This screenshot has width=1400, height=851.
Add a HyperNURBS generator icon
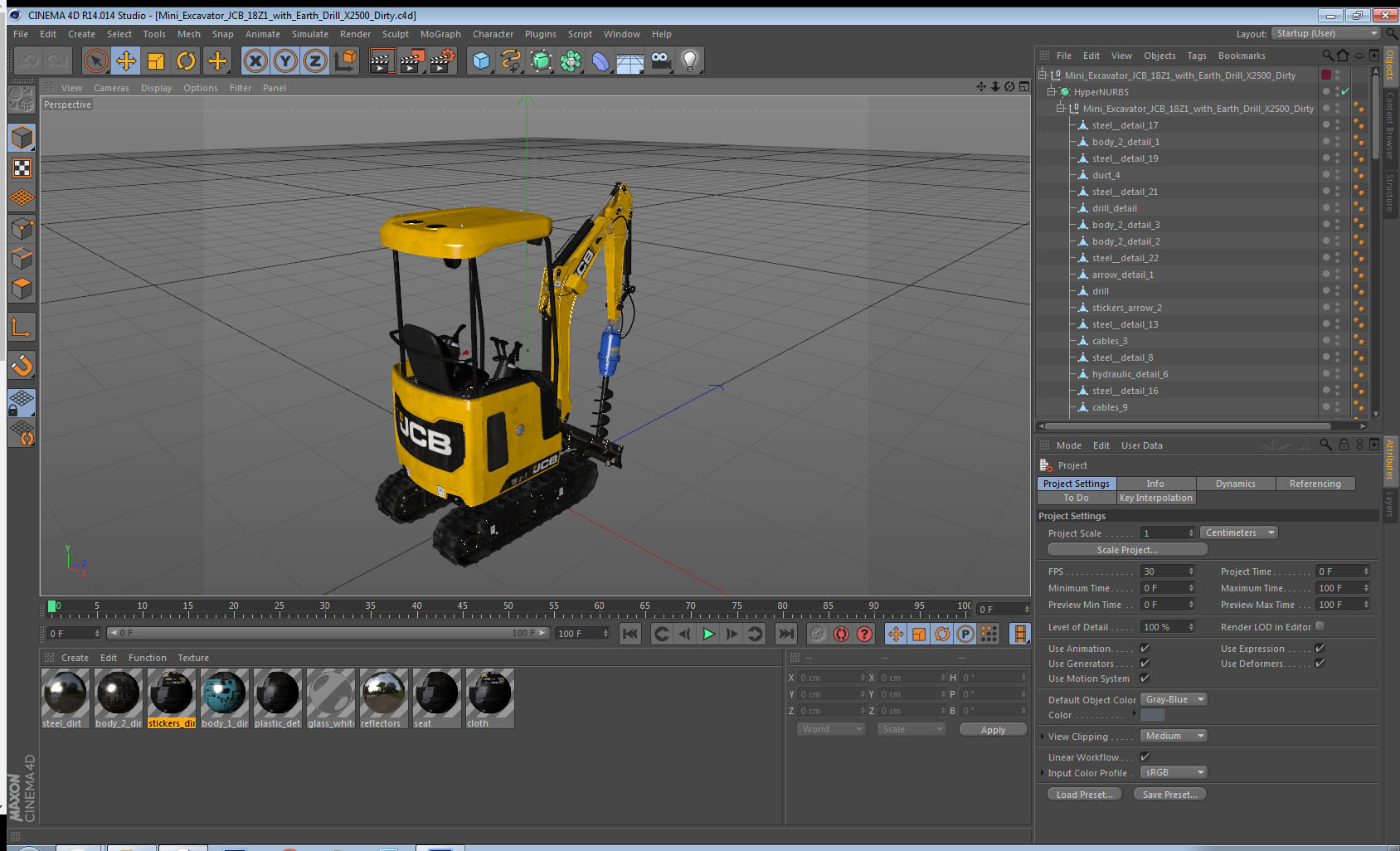tap(541, 61)
